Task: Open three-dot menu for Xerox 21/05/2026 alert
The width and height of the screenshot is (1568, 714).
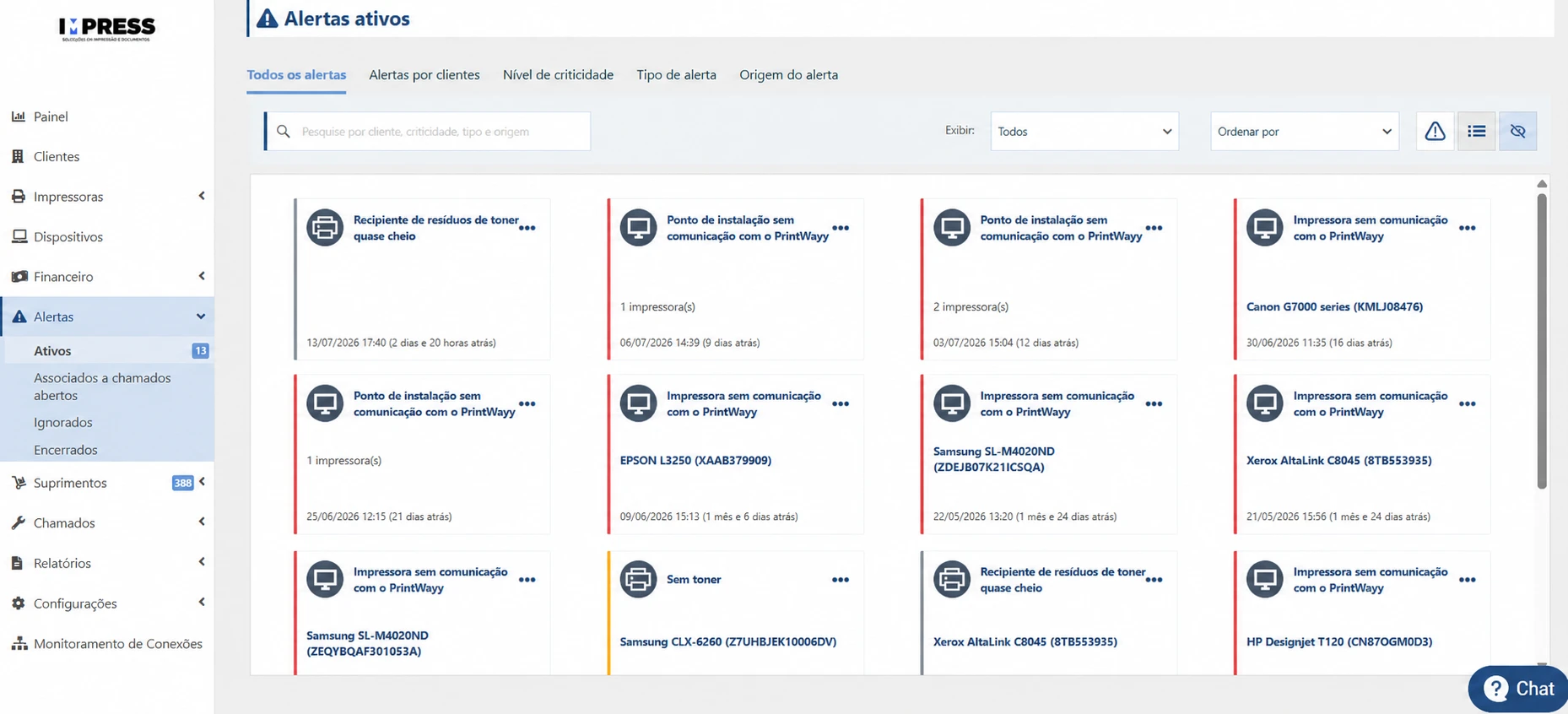Action: click(x=1468, y=404)
